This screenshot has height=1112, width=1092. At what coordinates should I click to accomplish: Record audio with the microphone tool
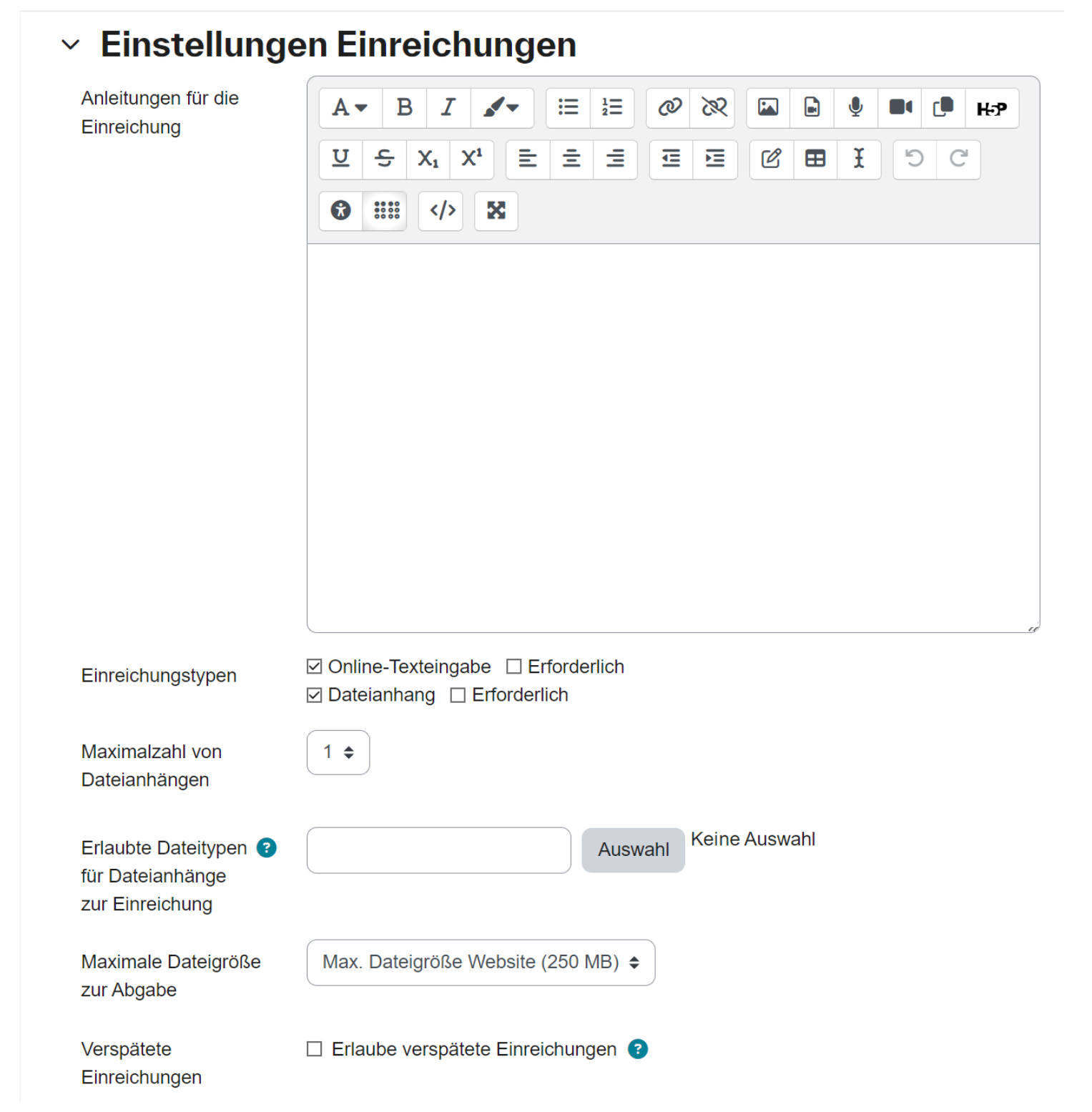[x=855, y=108]
